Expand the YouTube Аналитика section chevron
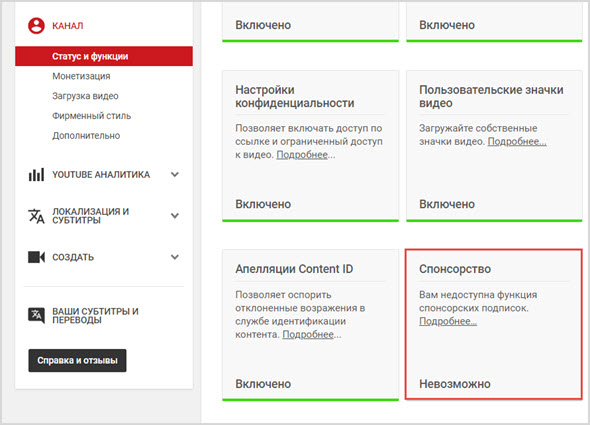Image resolution: width=590 pixels, height=425 pixels. click(x=175, y=174)
